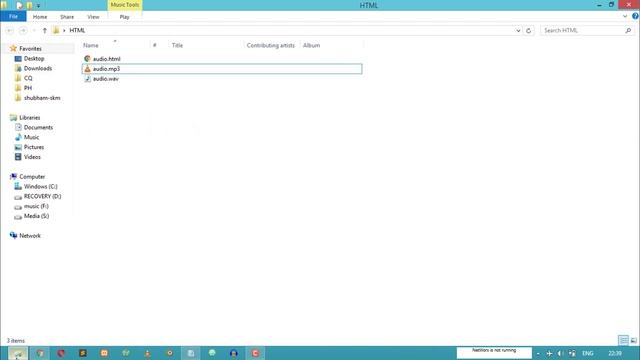Select the audio.wav file
This screenshot has height=360, width=640.
(106, 79)
